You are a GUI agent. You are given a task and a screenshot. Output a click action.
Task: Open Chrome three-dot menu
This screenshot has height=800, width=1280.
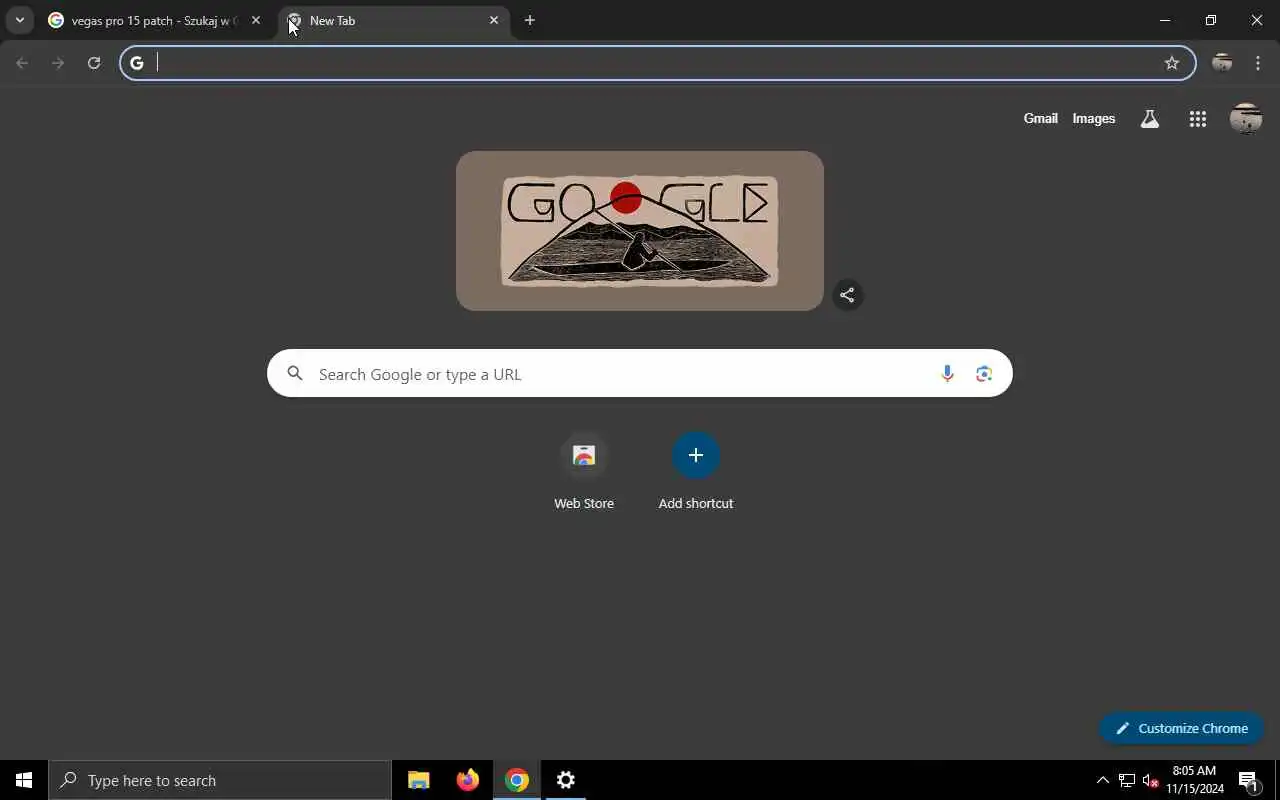click(1258, 63)
